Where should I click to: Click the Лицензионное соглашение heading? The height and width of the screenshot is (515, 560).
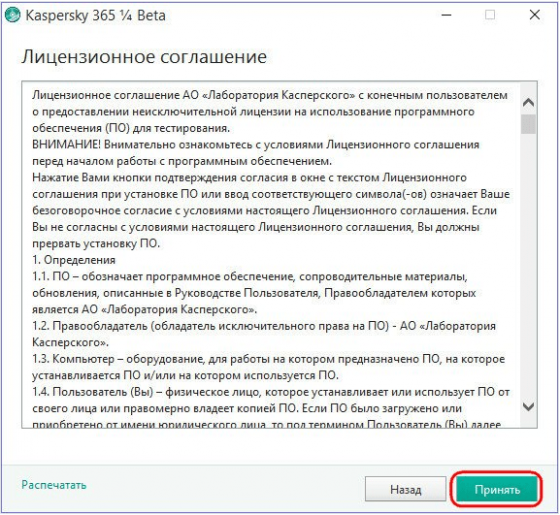point(144,57)
